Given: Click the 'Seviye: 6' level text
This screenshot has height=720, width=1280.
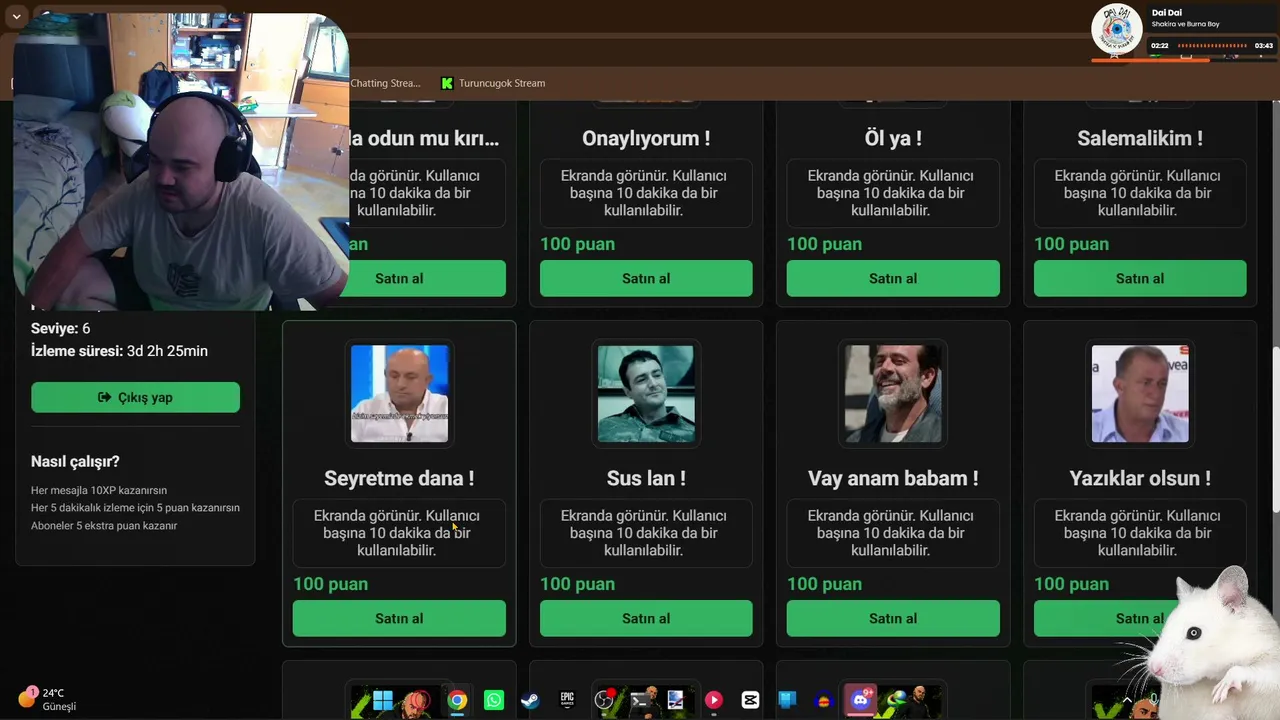Looking at the screenshot, I should click(x=61, y=328).
